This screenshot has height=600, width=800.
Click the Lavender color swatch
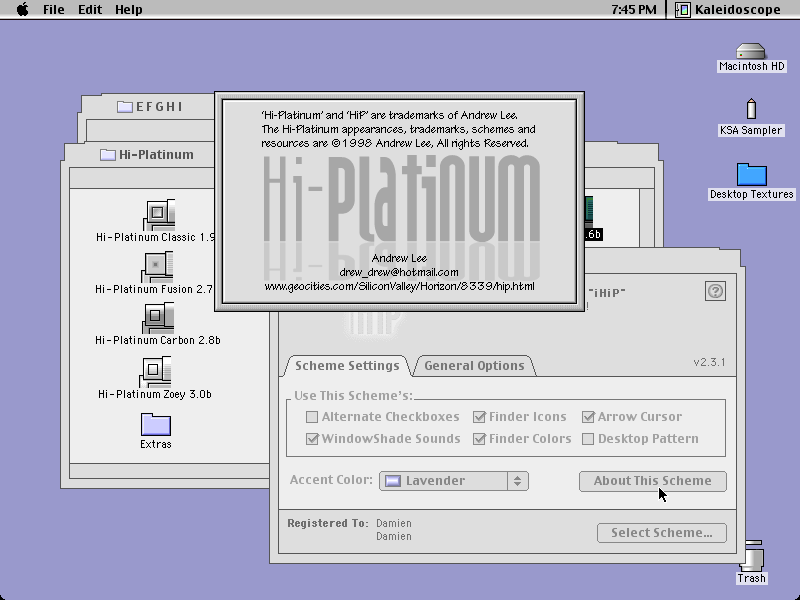tap(392, 481)
